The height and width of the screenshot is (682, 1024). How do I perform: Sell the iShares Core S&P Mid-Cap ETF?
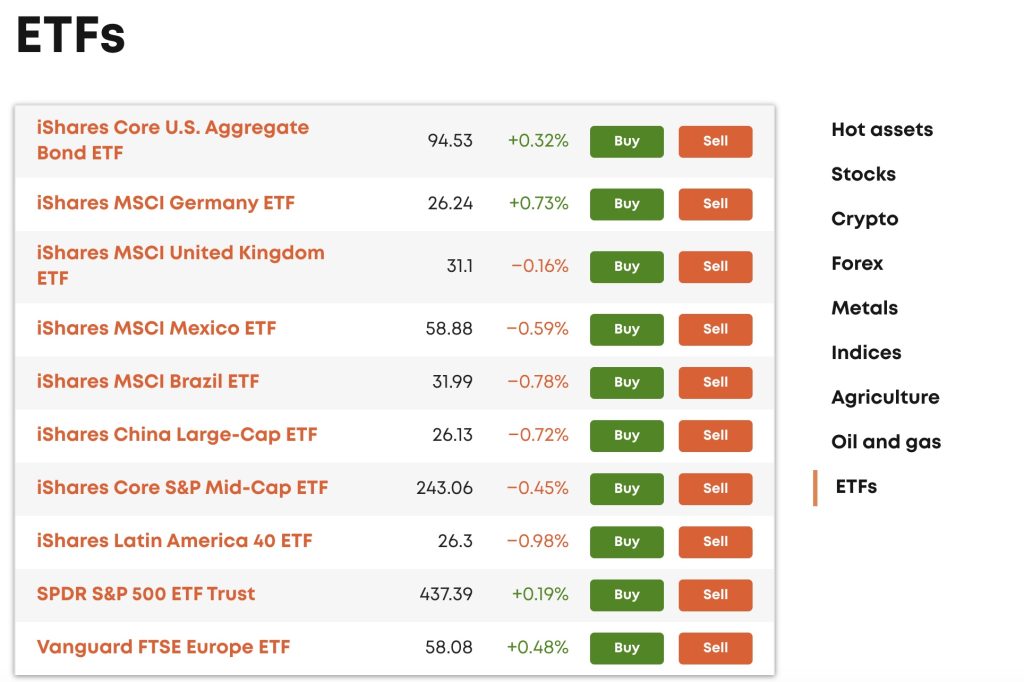click(715, 488)
